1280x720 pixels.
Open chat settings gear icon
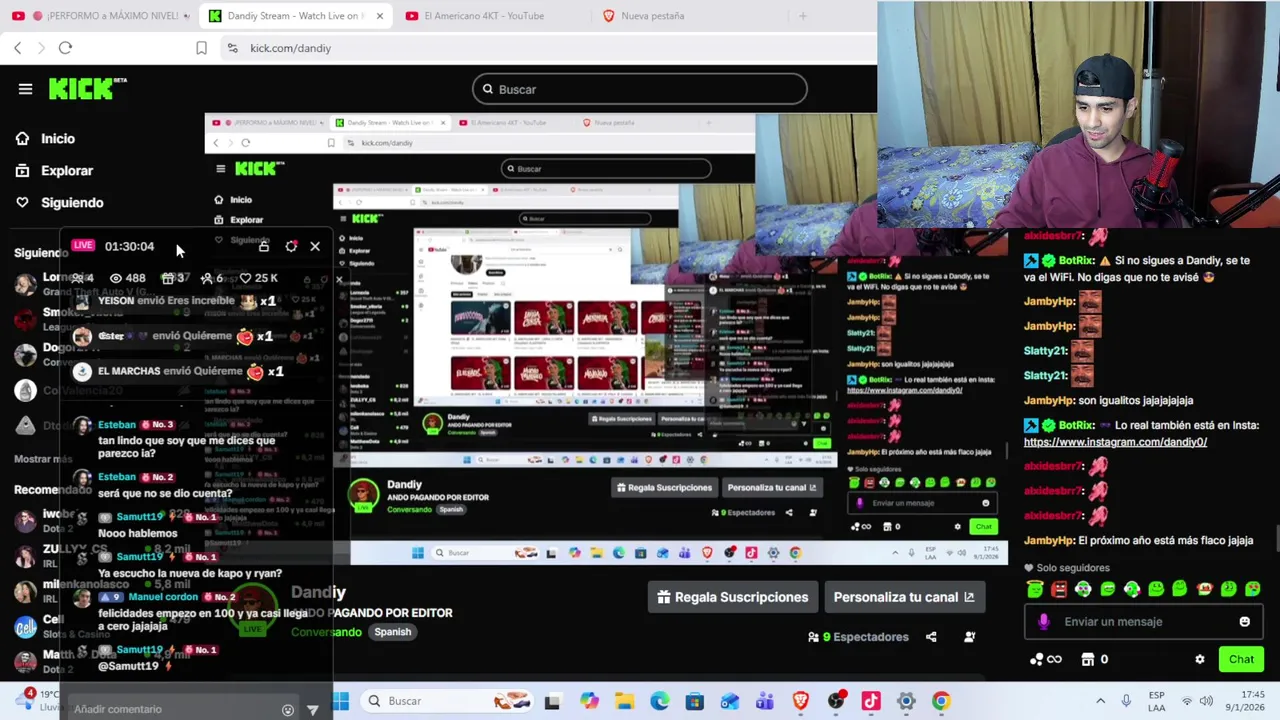[1200, 660]
